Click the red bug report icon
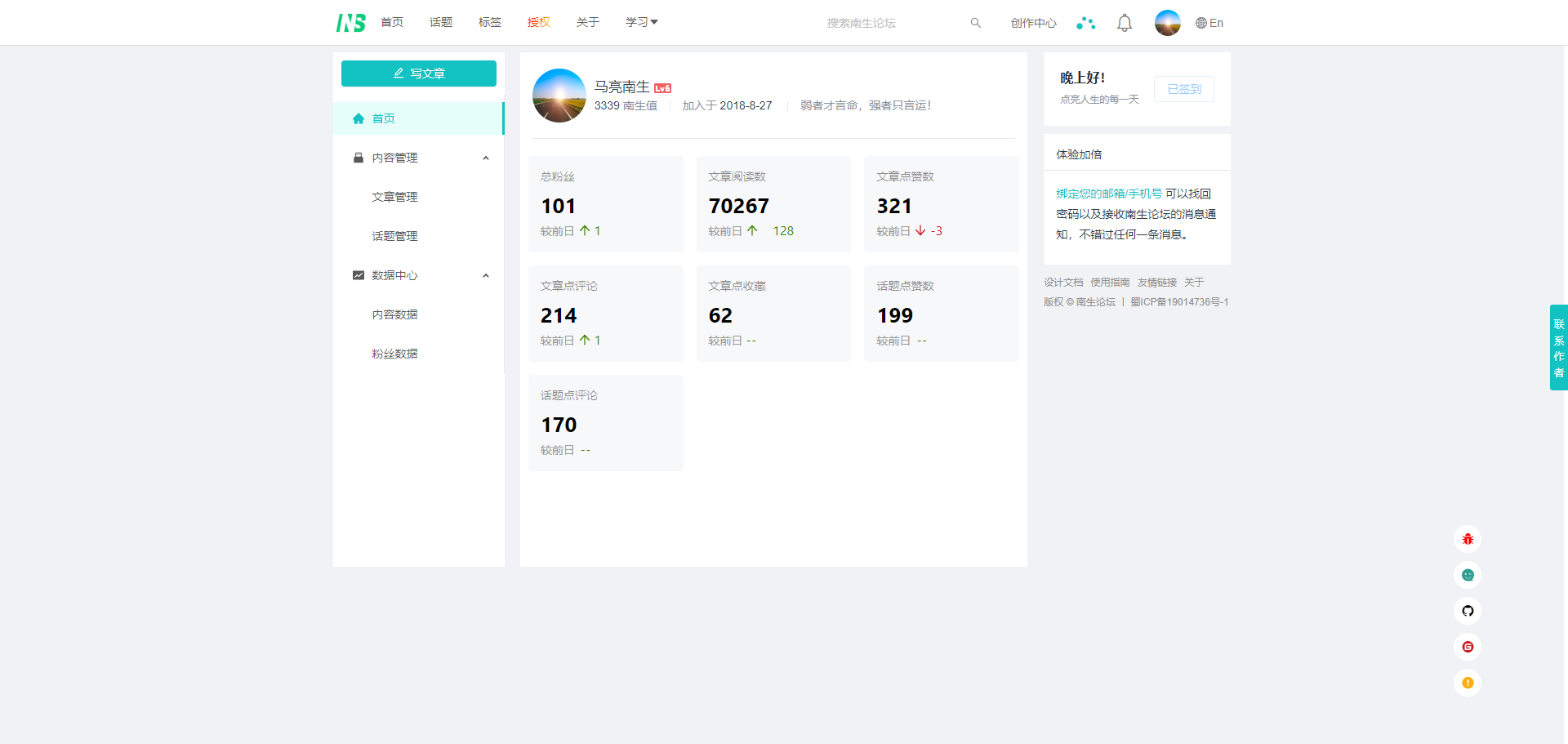The height and width of the screenshot is (744, 1568). tap(1468, 539)
